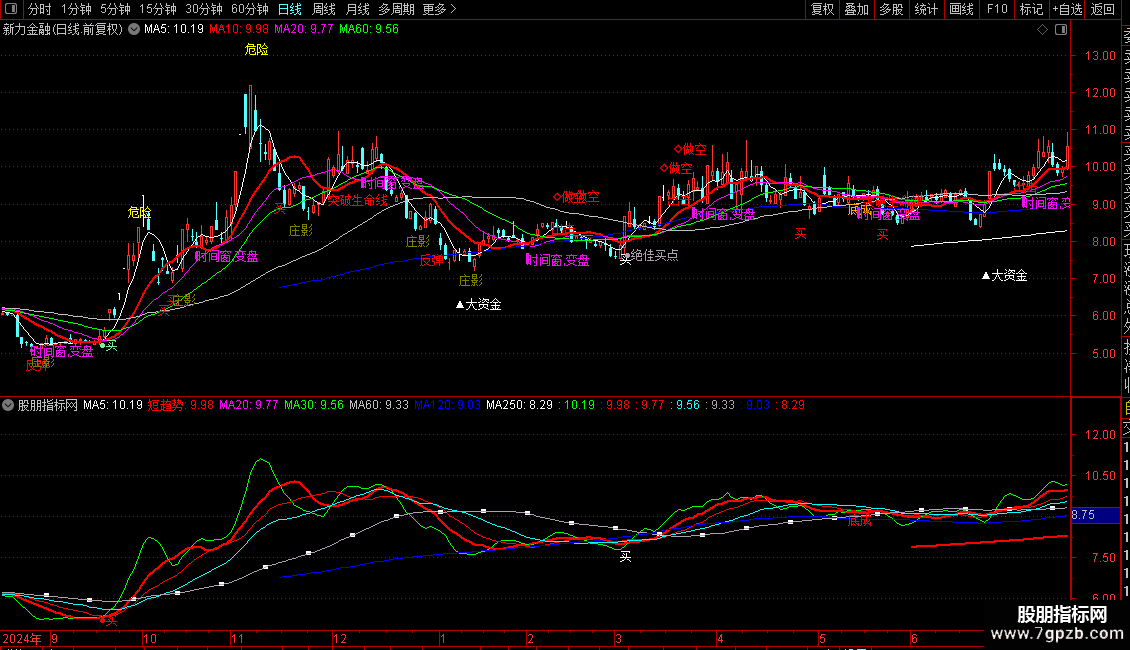Viewport: 1130px width, 650px height.
Task: Open the 多股 multi-stock view
Action: tap(891, 9)
